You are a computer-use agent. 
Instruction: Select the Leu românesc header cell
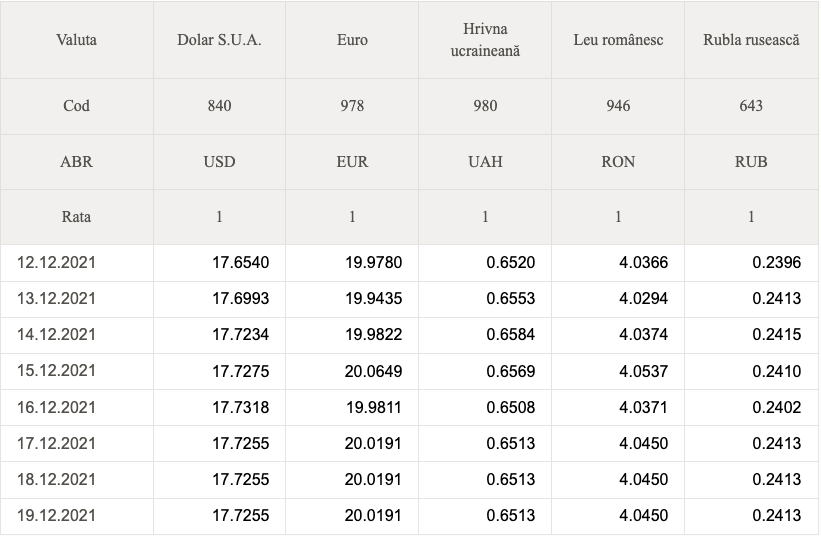click(618, 40)
